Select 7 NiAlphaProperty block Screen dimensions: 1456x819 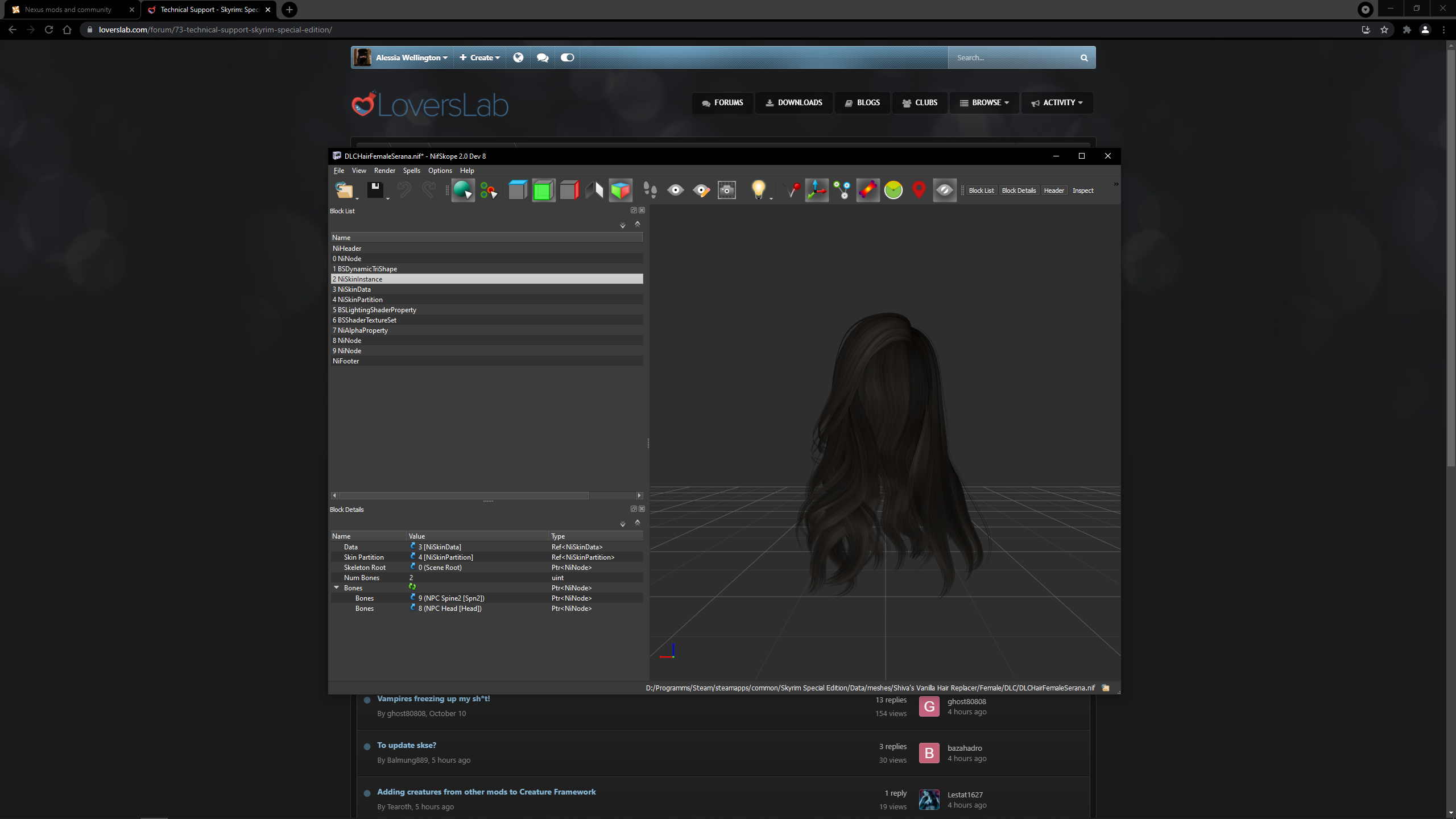(x=487, y=330)
